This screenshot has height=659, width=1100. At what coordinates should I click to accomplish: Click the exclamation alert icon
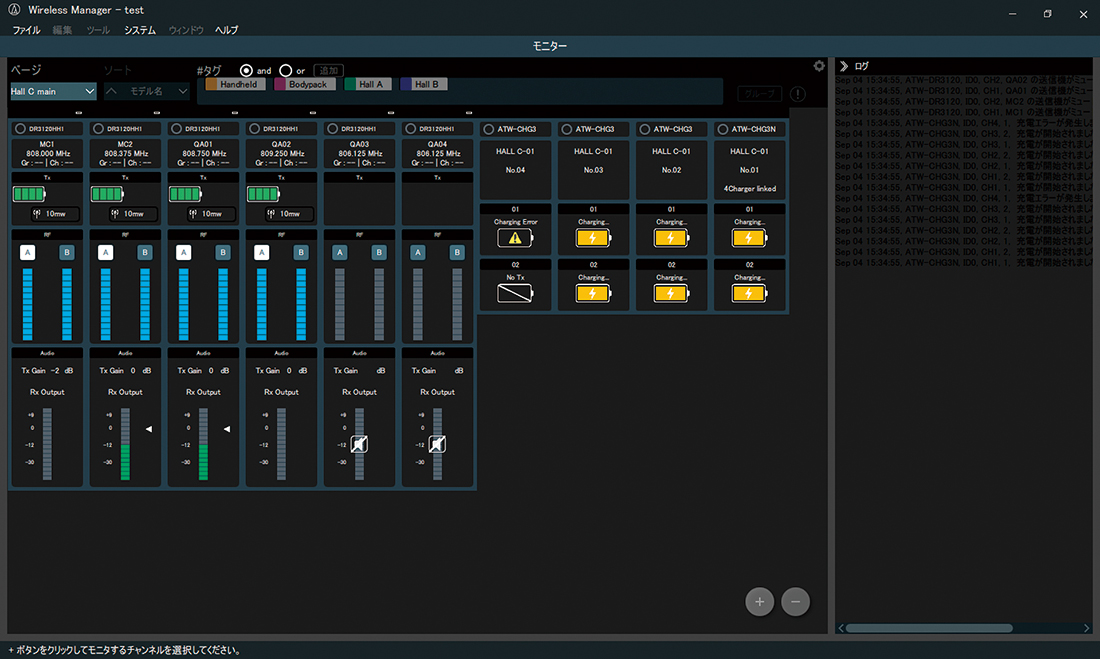[798, 94]
